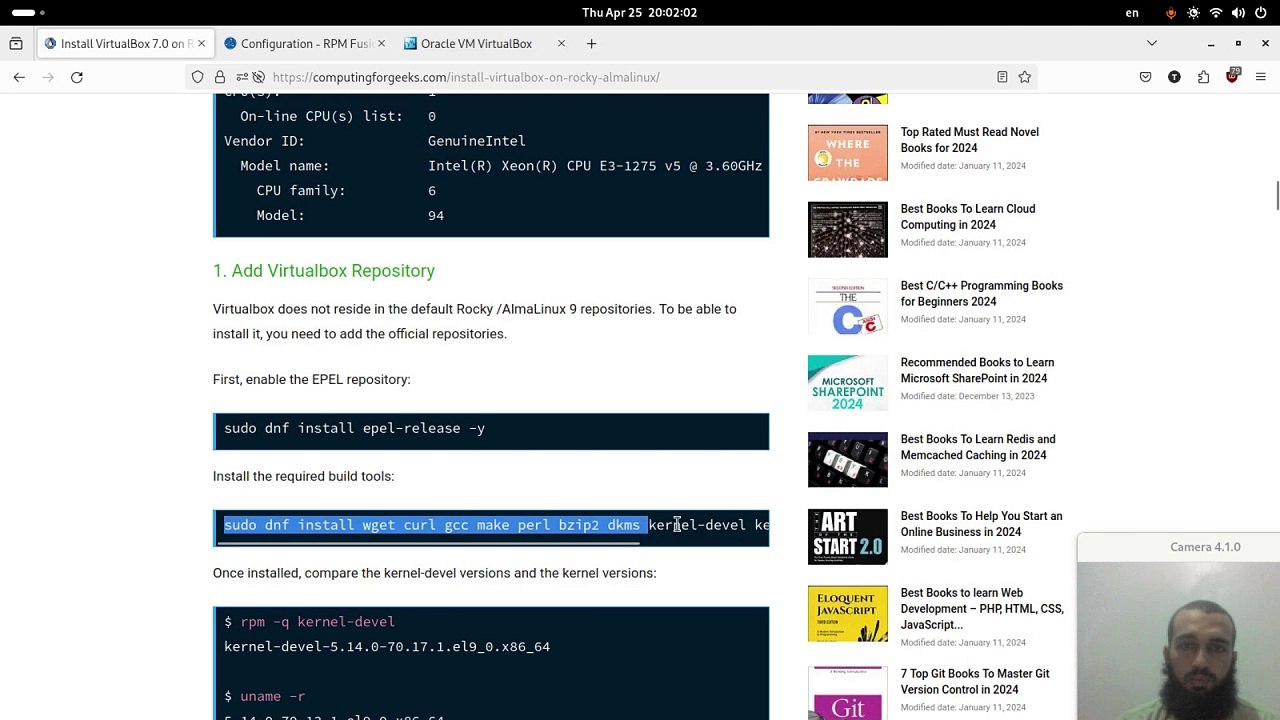Close the Install VirtualBox 7.0 tab
This screenshot has height=720, width=1280.
201,44
